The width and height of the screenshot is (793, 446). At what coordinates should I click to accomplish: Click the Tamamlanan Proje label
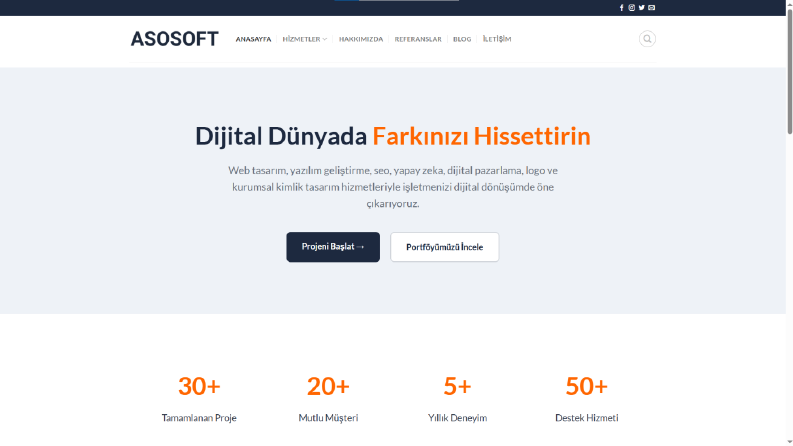[199, 418]
